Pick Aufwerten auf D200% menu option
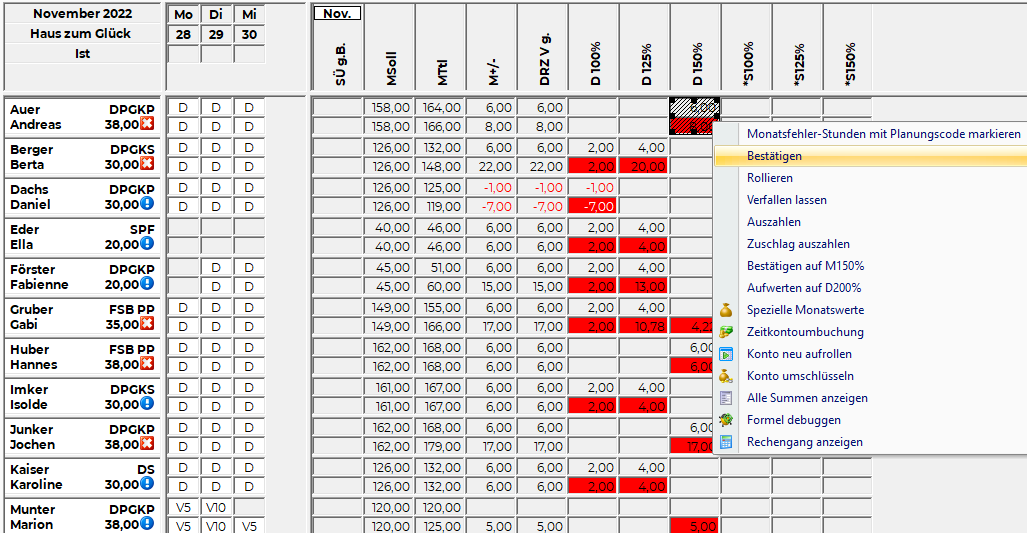 click(x=803, y=288)
